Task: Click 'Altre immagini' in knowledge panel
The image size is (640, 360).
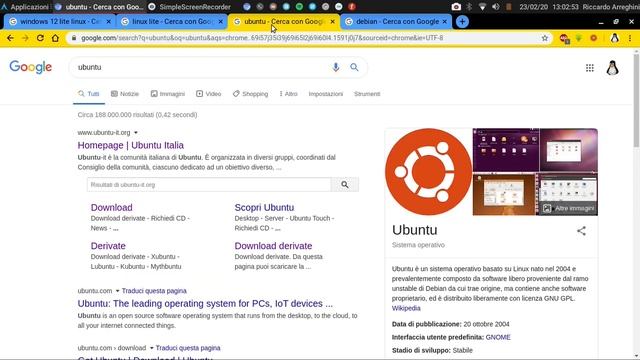Action: [569, 209]
